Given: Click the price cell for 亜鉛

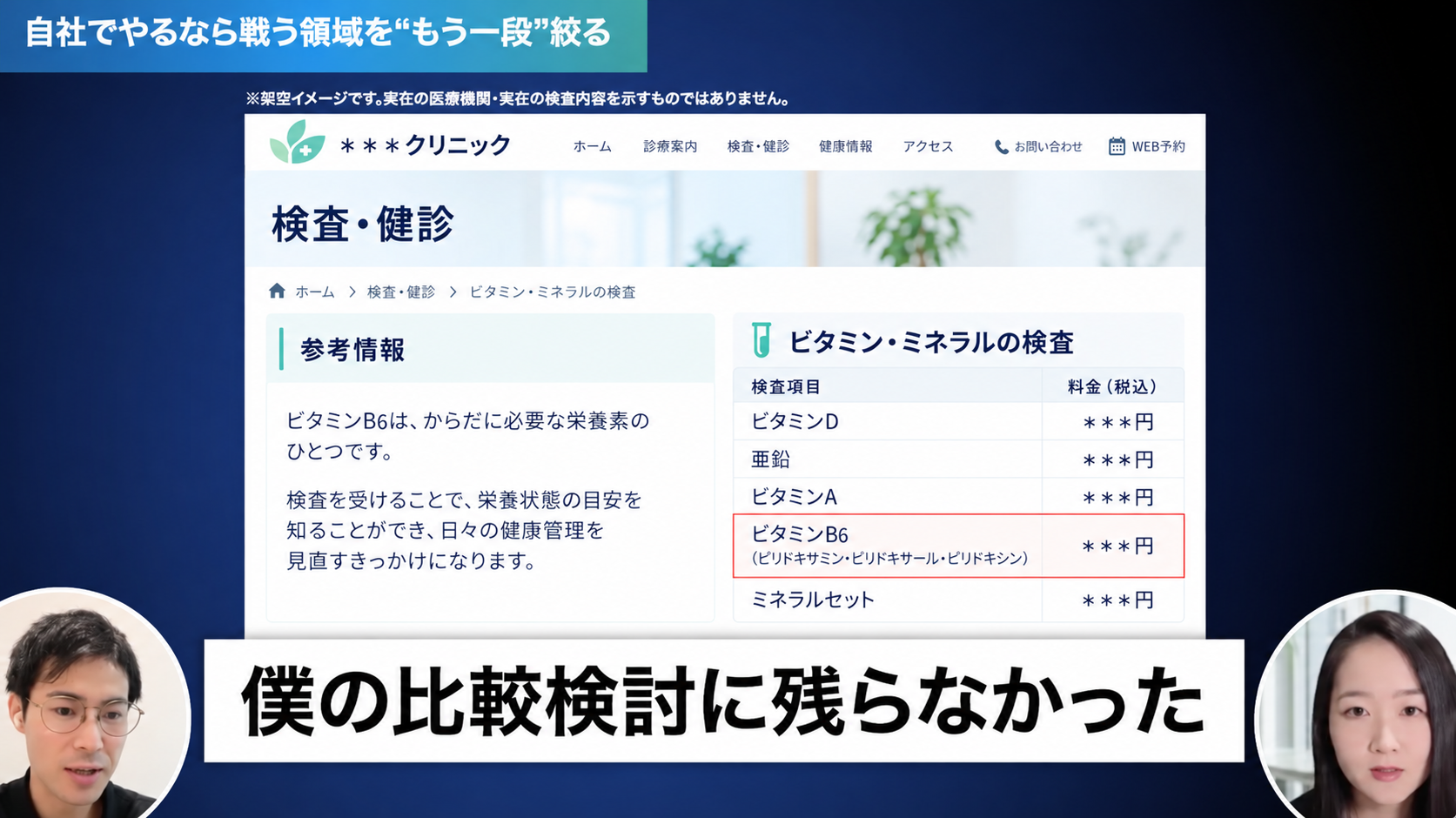Looking at the screenshot, I should [1113, 459].
